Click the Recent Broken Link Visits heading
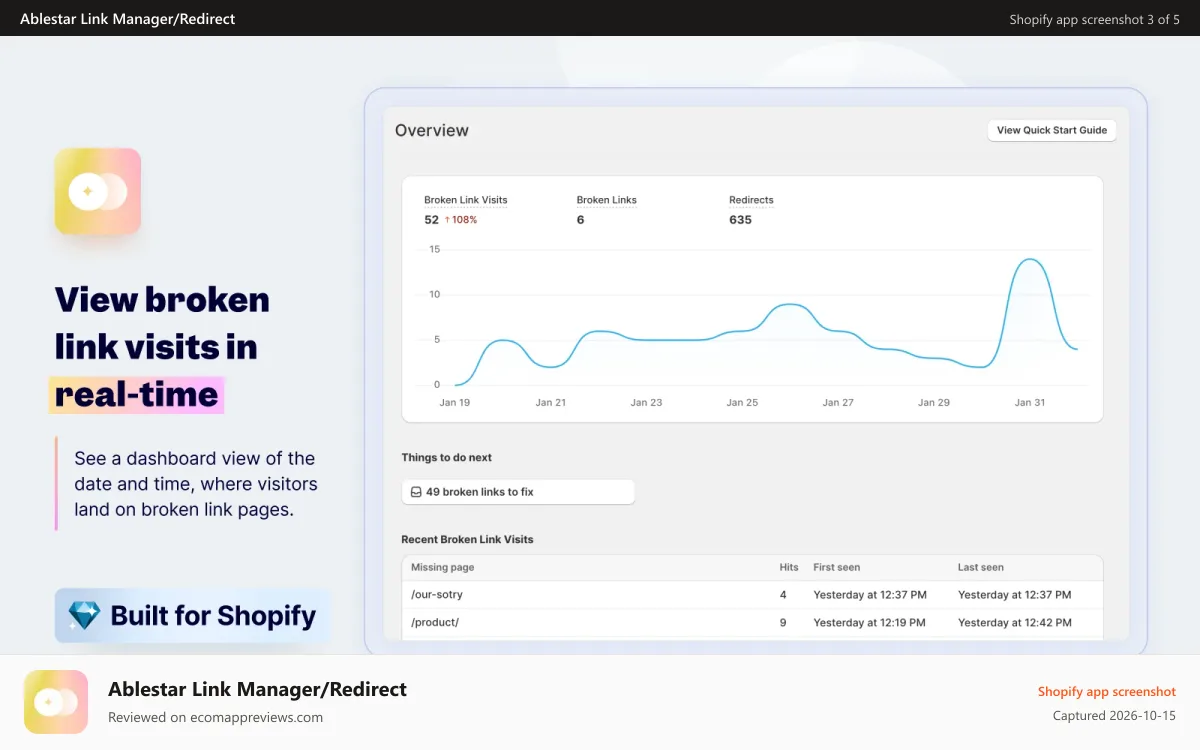1200x750 pixels. 467,539
